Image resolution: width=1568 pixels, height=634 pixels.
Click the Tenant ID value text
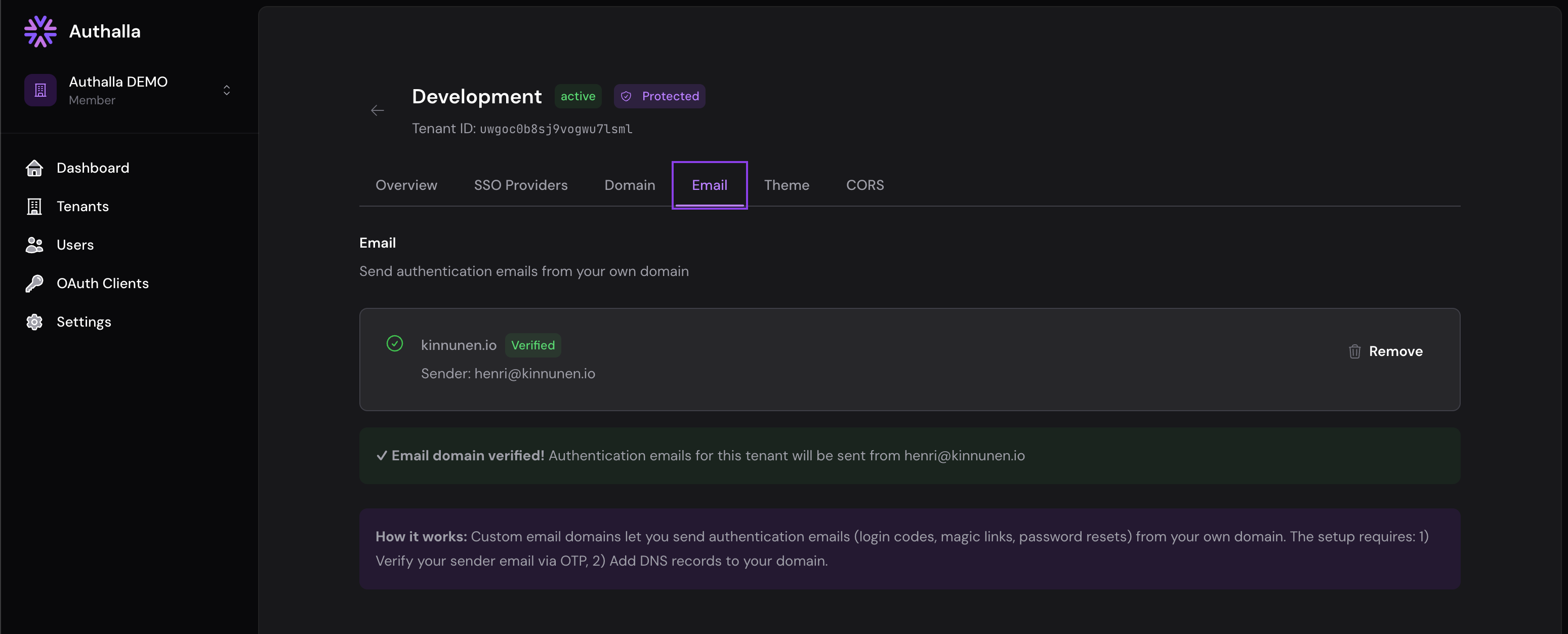(x=556, y=129)
